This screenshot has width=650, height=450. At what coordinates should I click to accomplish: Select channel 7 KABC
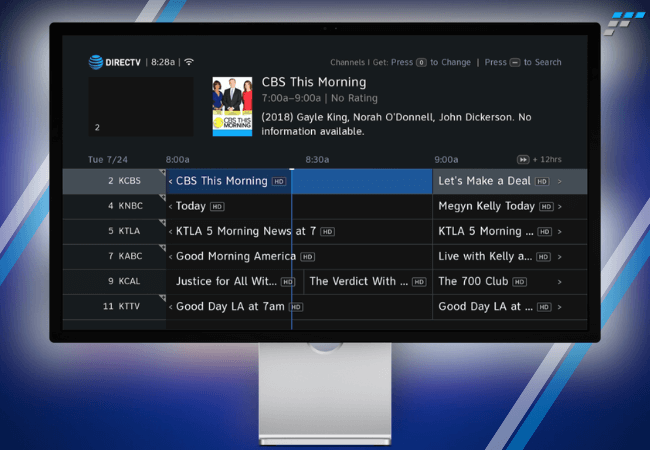114,256
